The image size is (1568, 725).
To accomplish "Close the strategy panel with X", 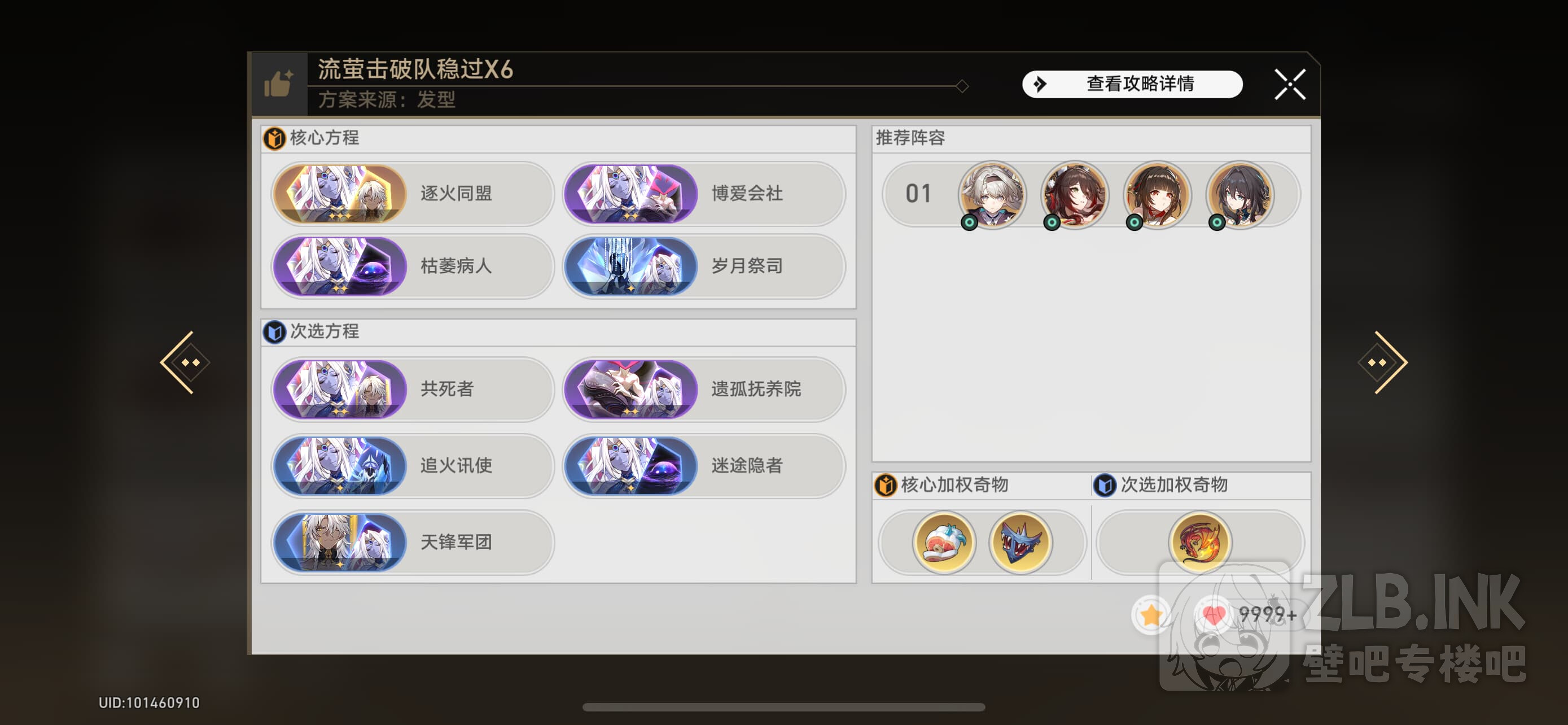I will click(x=1290, y=84).
